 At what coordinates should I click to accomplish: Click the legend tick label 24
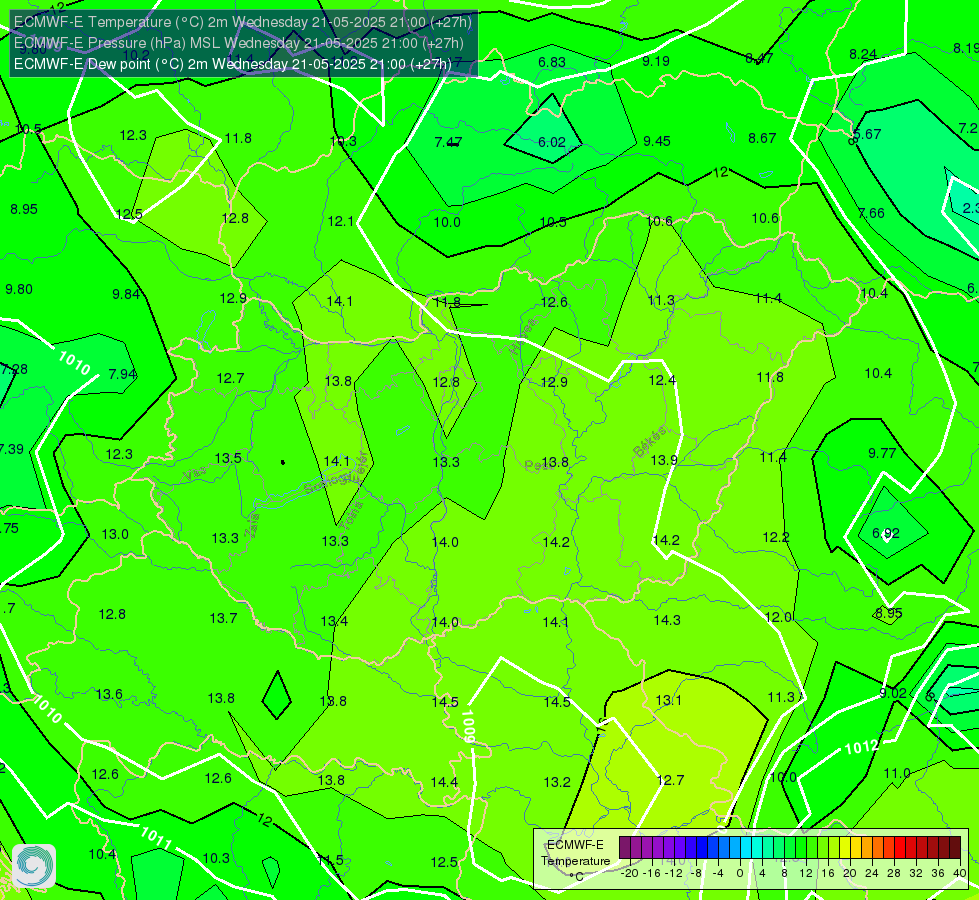click(x=872, y=873)
